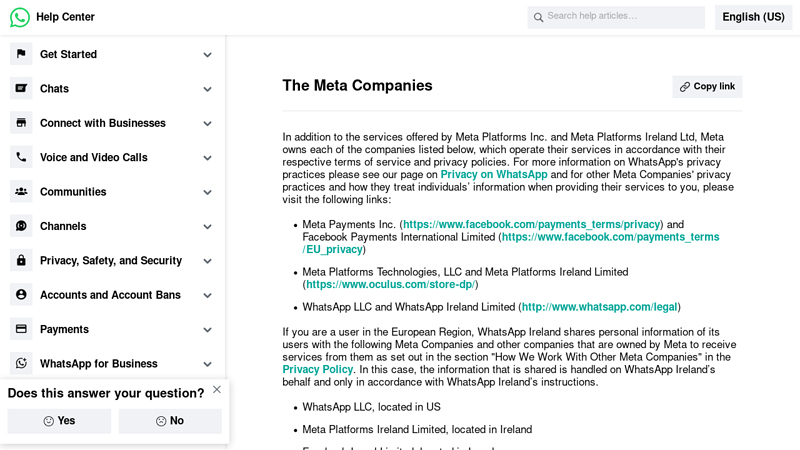Viewport: 800px width, 450px height.
Task: Open the Chats menu section
Action: pyautogui.click(x=112, y=88)
